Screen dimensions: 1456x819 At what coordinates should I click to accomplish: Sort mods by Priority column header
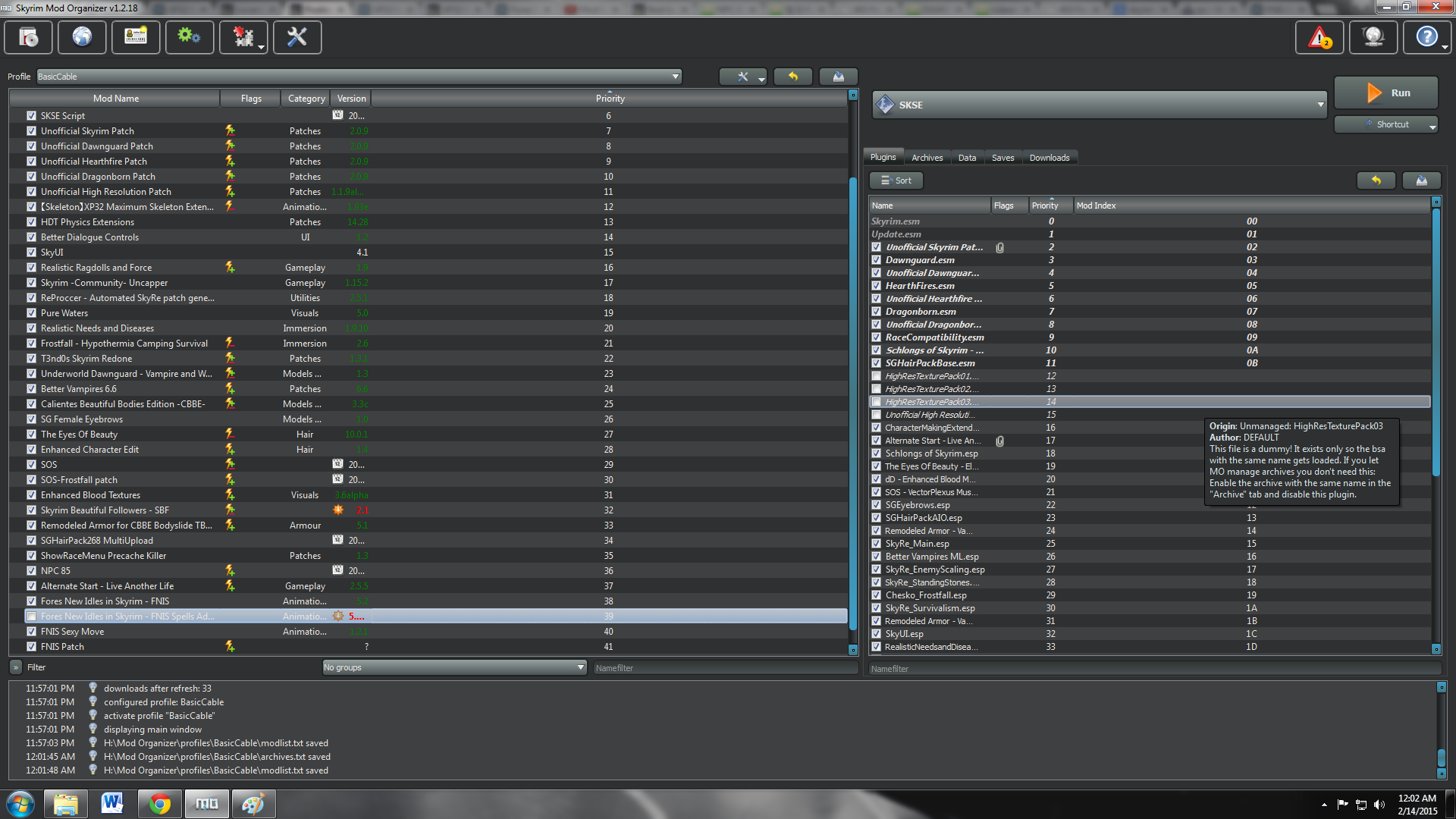(610, 99)
